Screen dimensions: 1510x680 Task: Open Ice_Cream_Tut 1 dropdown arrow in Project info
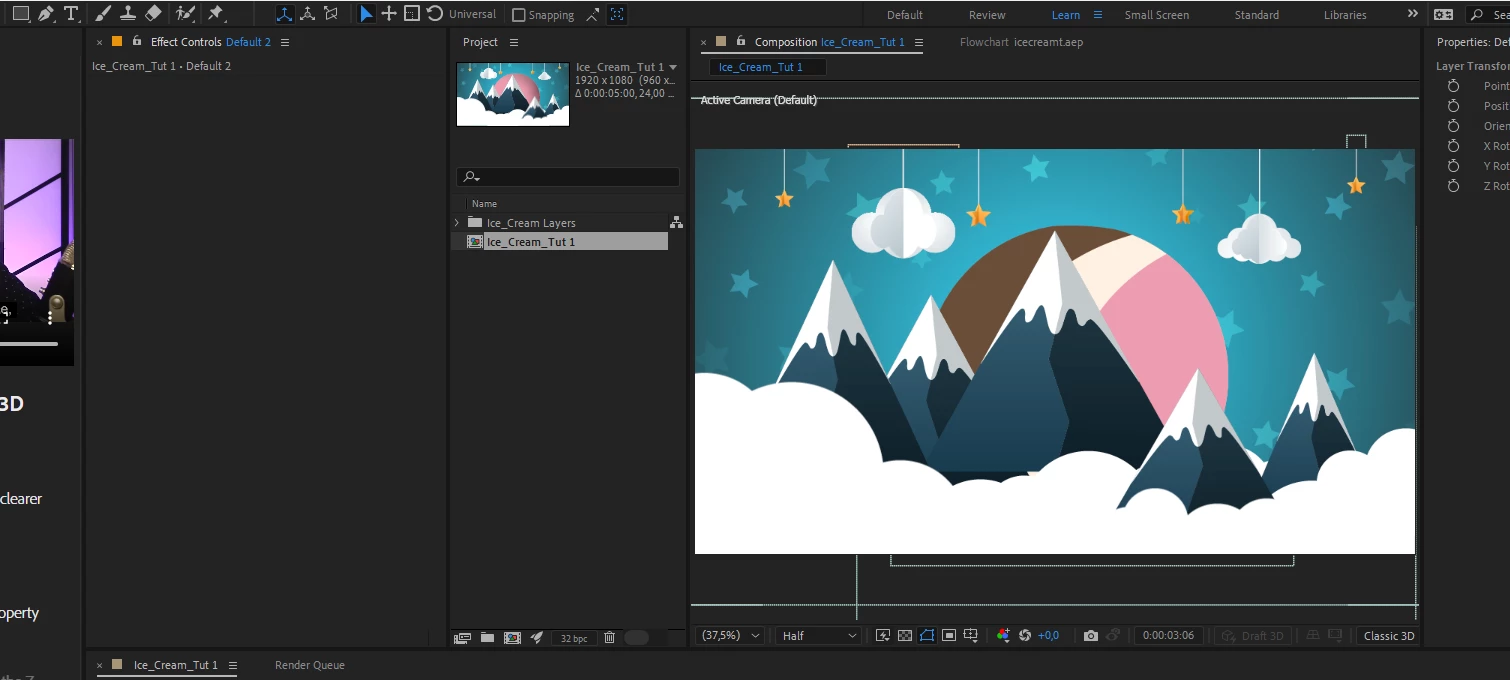point(673,67)
